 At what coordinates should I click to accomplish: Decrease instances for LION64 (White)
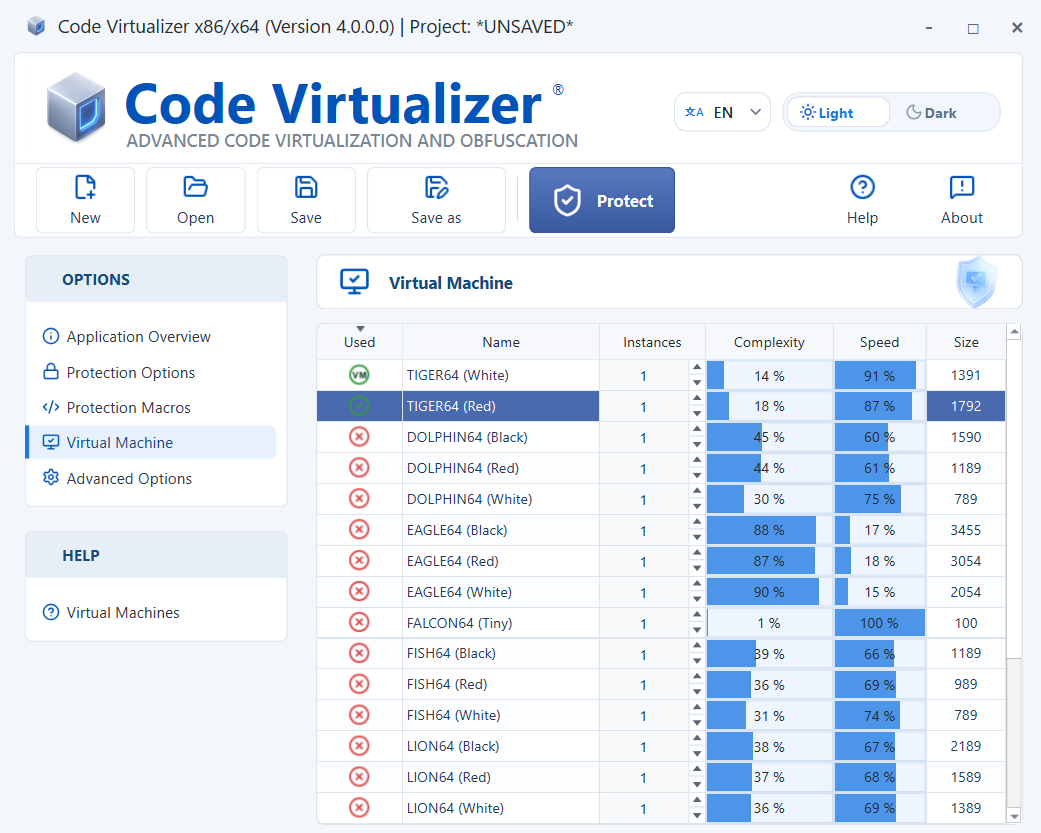[x=696, y=815]
